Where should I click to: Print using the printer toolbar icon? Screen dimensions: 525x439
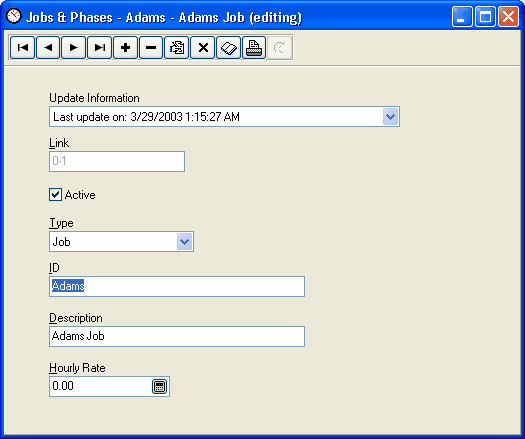254,48
